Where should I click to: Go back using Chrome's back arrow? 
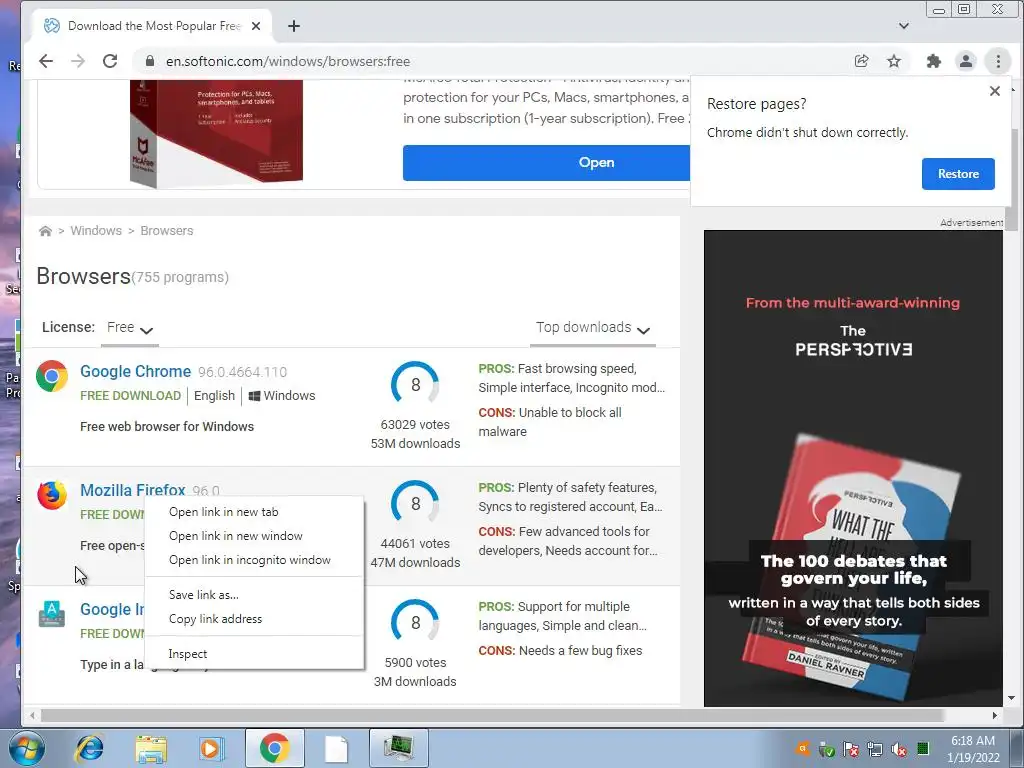(x=46, y=61)
